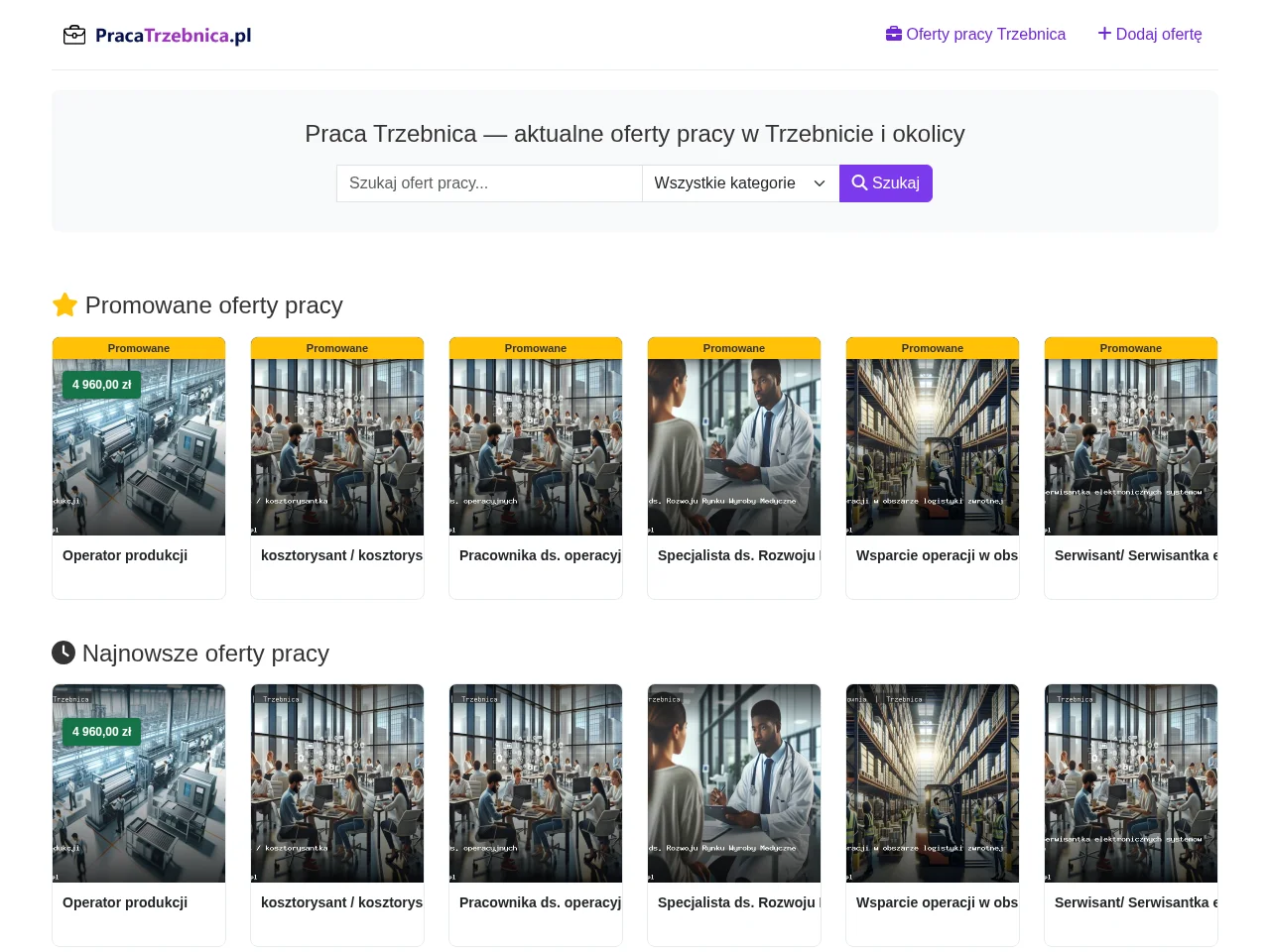Open promoted Pracownika ds. operacyjnych image
Screen dimensions: 1270x952
tap(536, 447)
